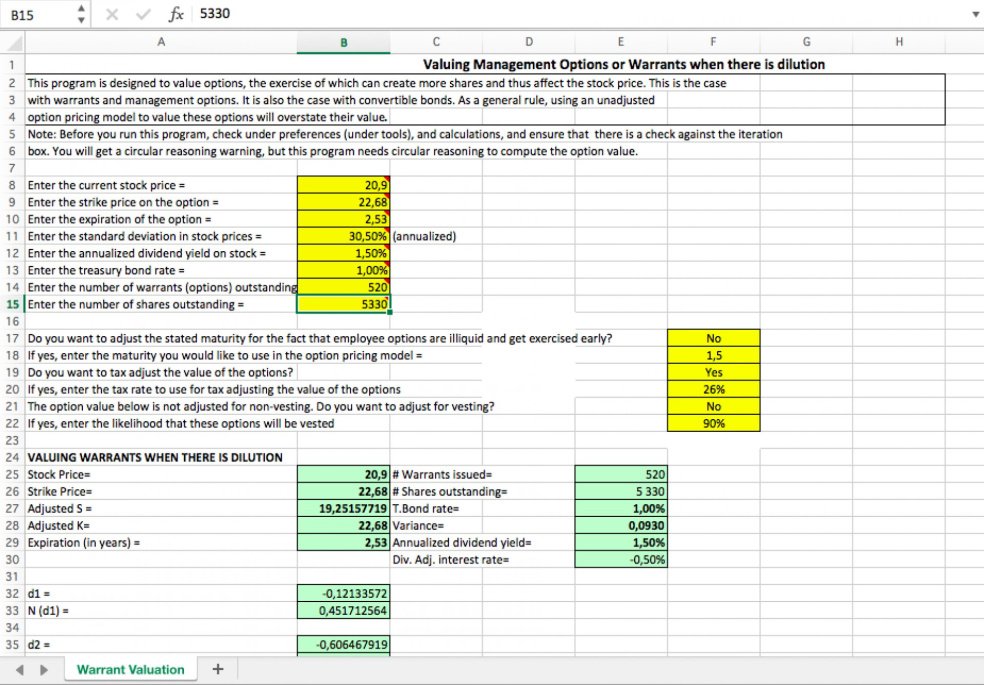Select the column B header
This screenshot has width=984, height=685.
[344, 43]
